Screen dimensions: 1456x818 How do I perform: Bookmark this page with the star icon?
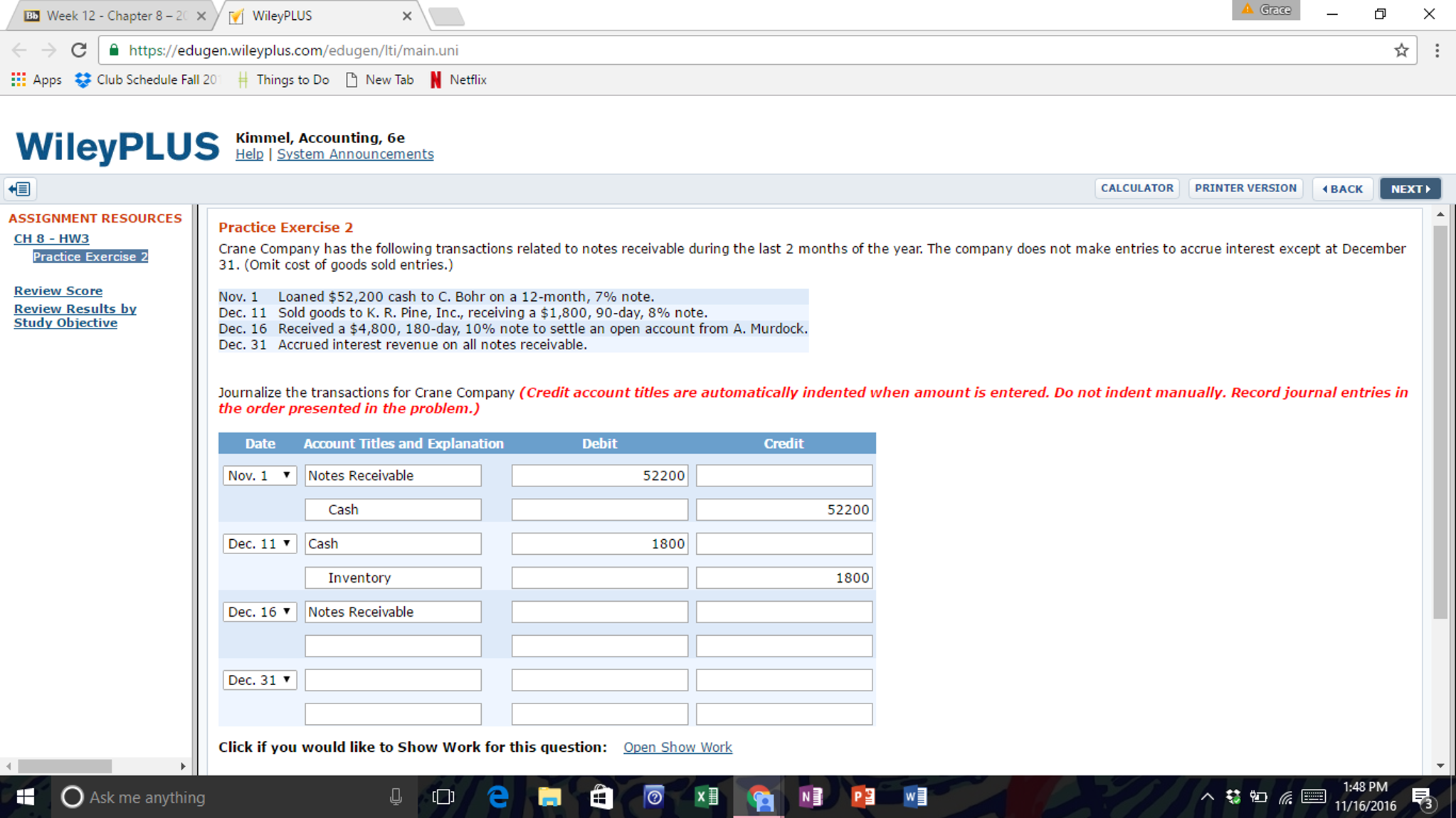(1401, 51)
